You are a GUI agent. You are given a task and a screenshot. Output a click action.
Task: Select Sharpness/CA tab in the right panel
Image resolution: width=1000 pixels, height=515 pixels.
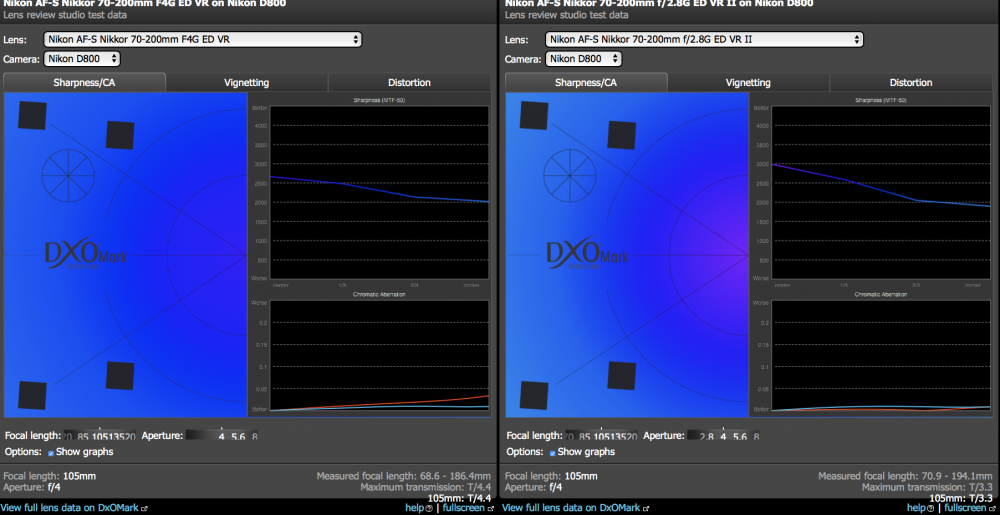pos(586,82)
